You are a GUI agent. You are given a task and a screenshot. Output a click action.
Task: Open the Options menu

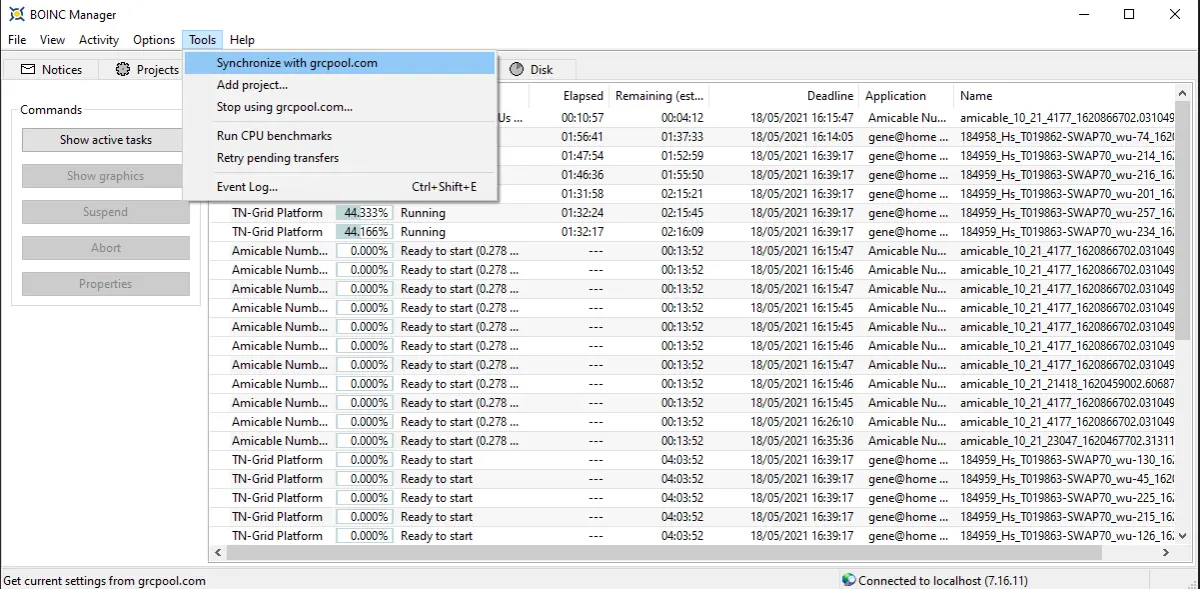click(154, 40)
